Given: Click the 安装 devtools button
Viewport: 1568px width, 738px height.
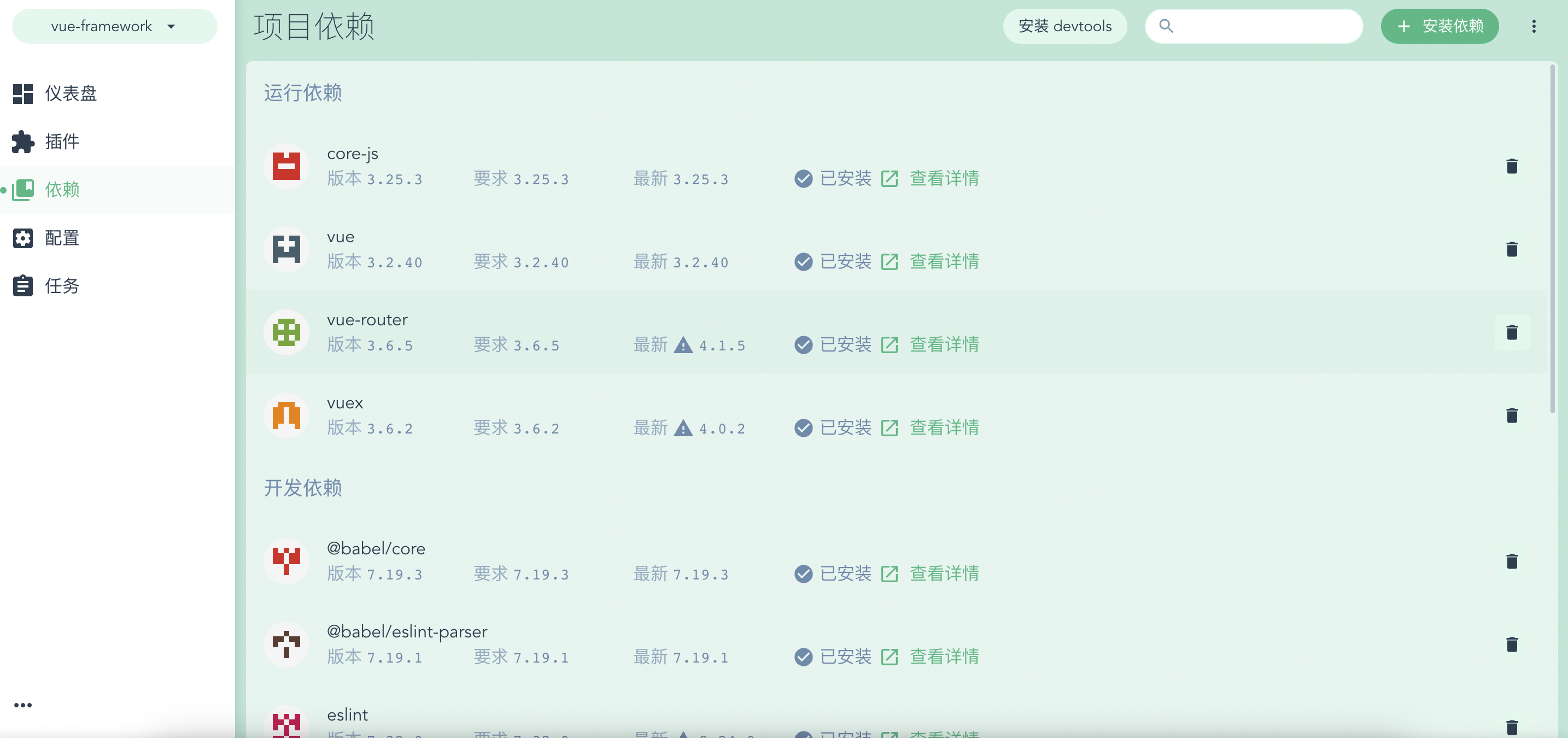Looking at the screenshot, I should pyautogui.click(x=1064, y=26).
